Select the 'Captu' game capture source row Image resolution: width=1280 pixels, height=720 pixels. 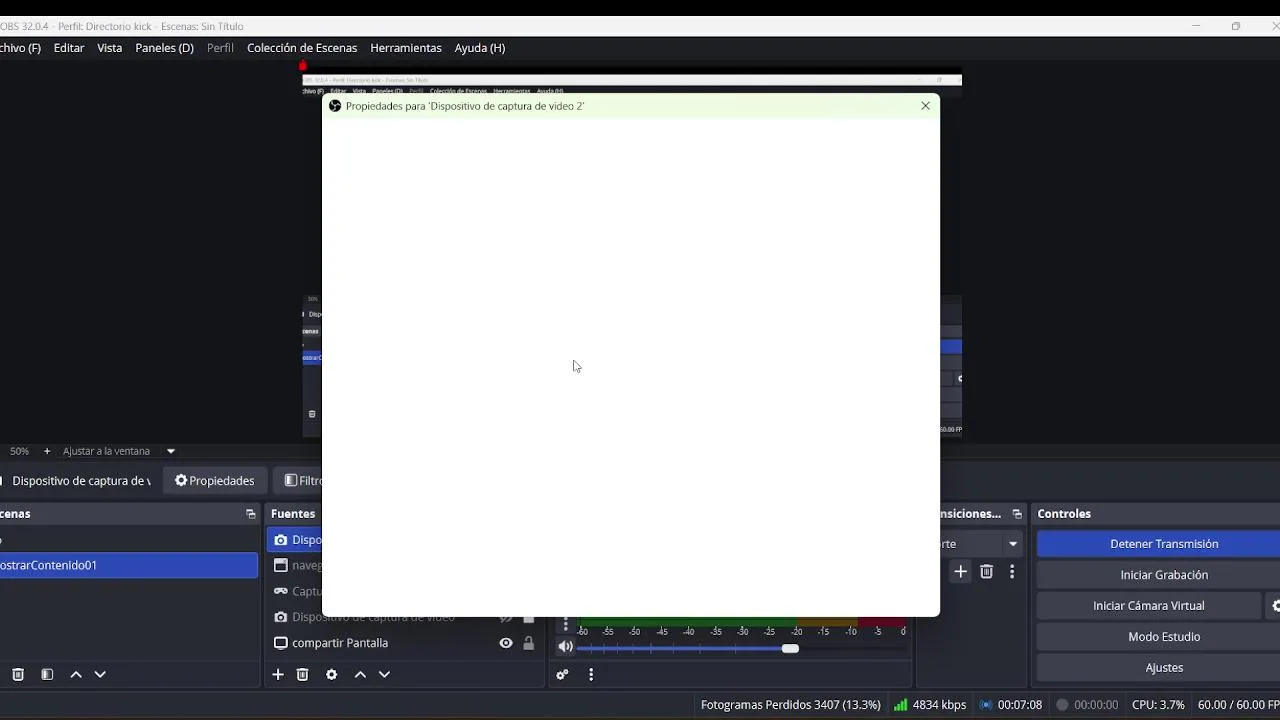point(295,591)
